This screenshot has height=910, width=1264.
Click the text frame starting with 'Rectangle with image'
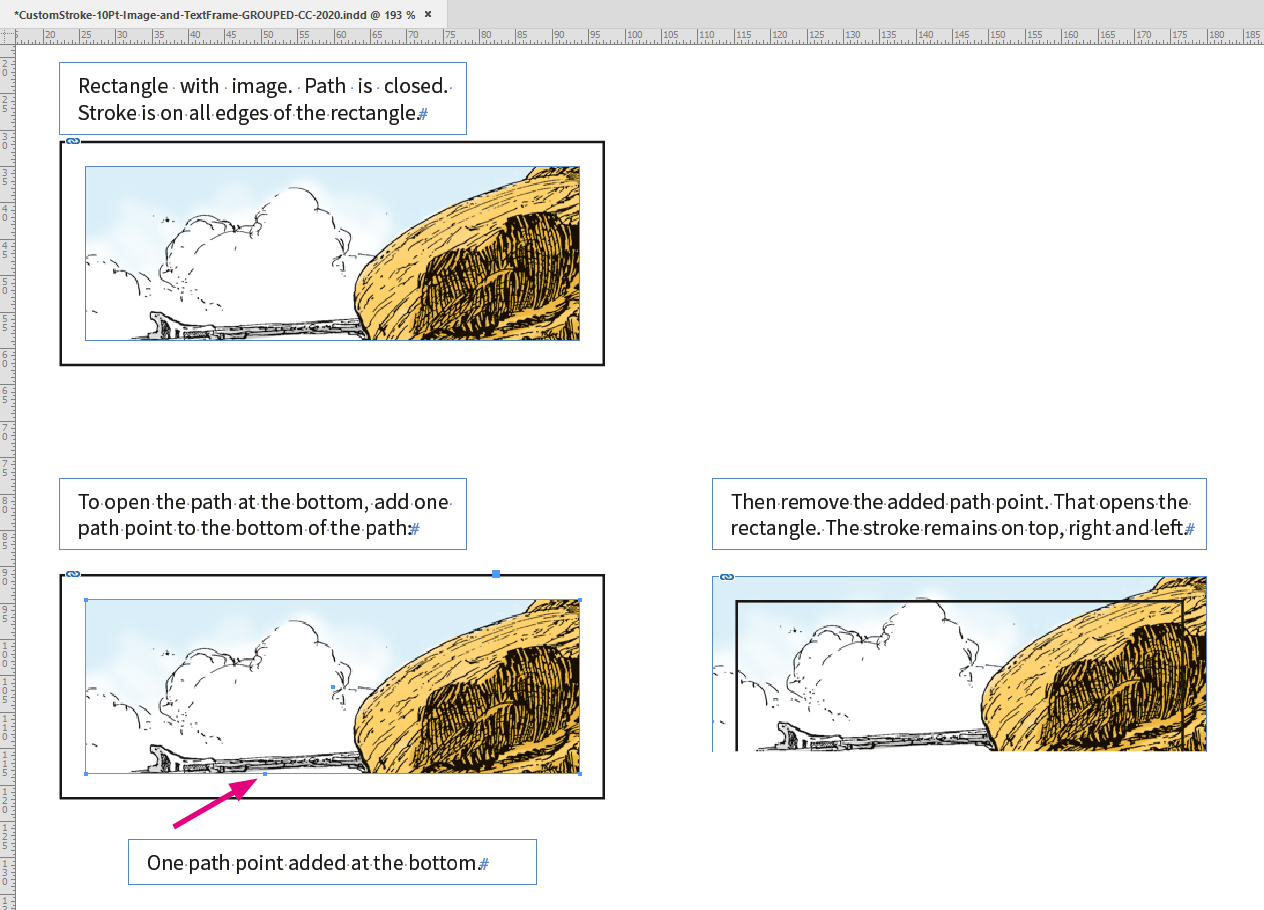tap(263, 98)
